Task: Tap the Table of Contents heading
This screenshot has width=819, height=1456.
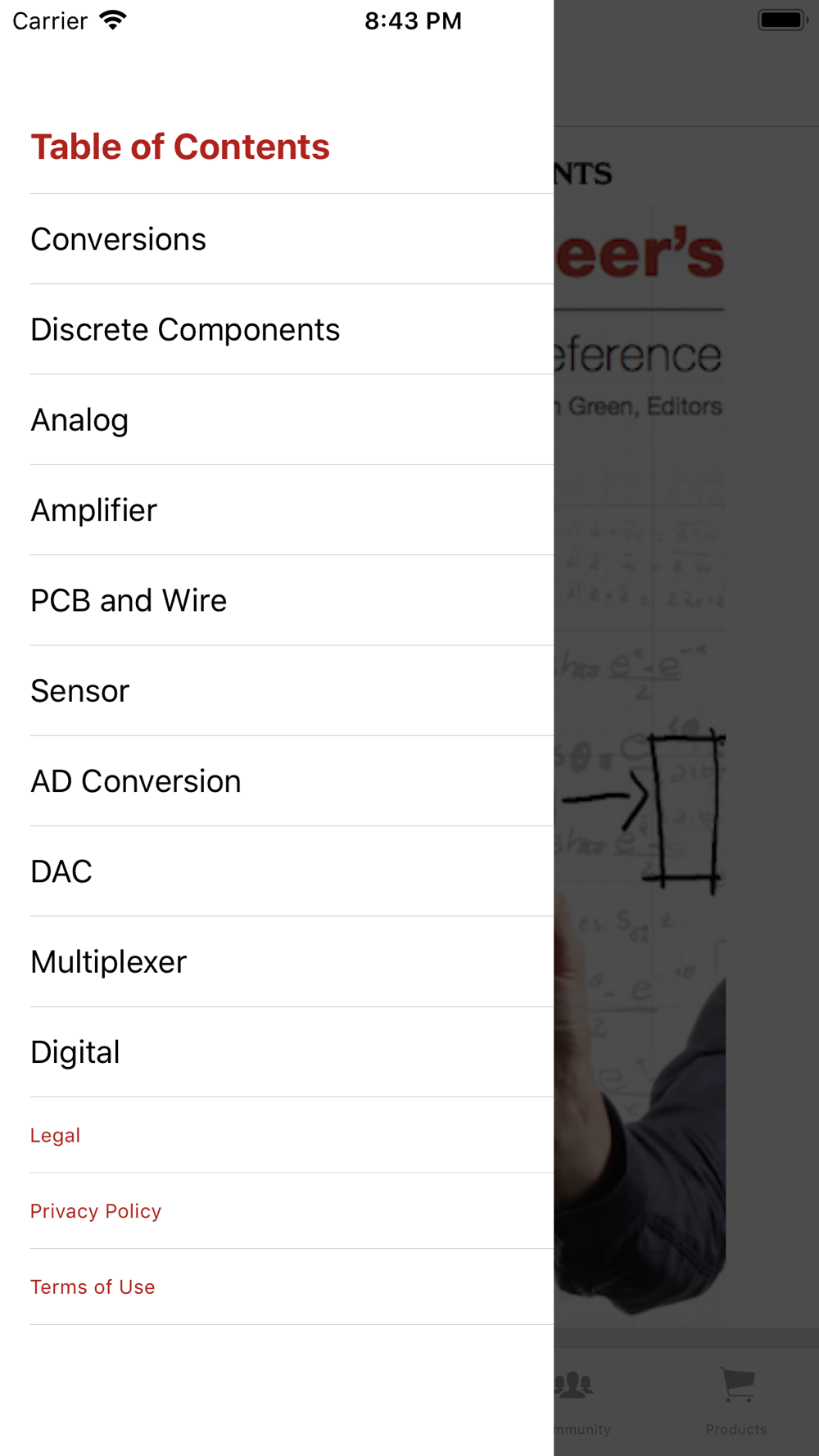Action: coord(180,147)
